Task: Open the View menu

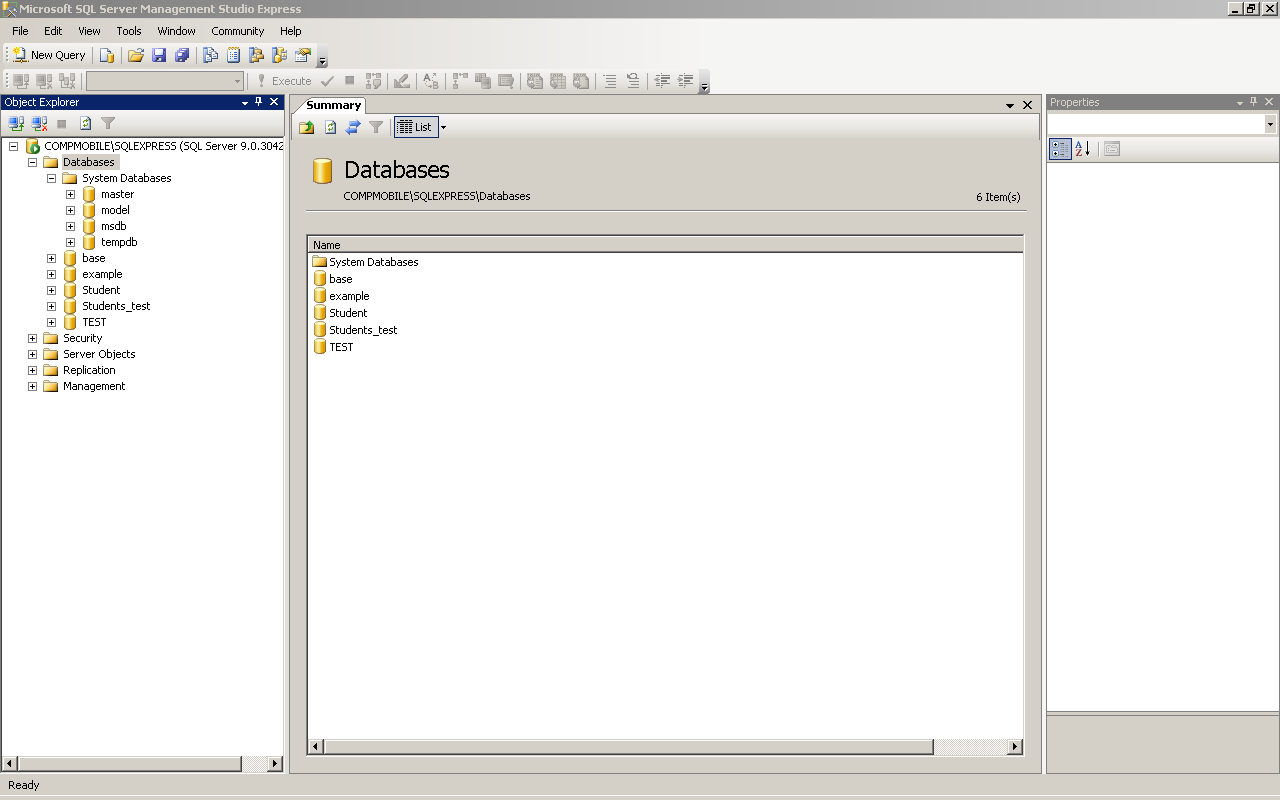Action: 89,31
